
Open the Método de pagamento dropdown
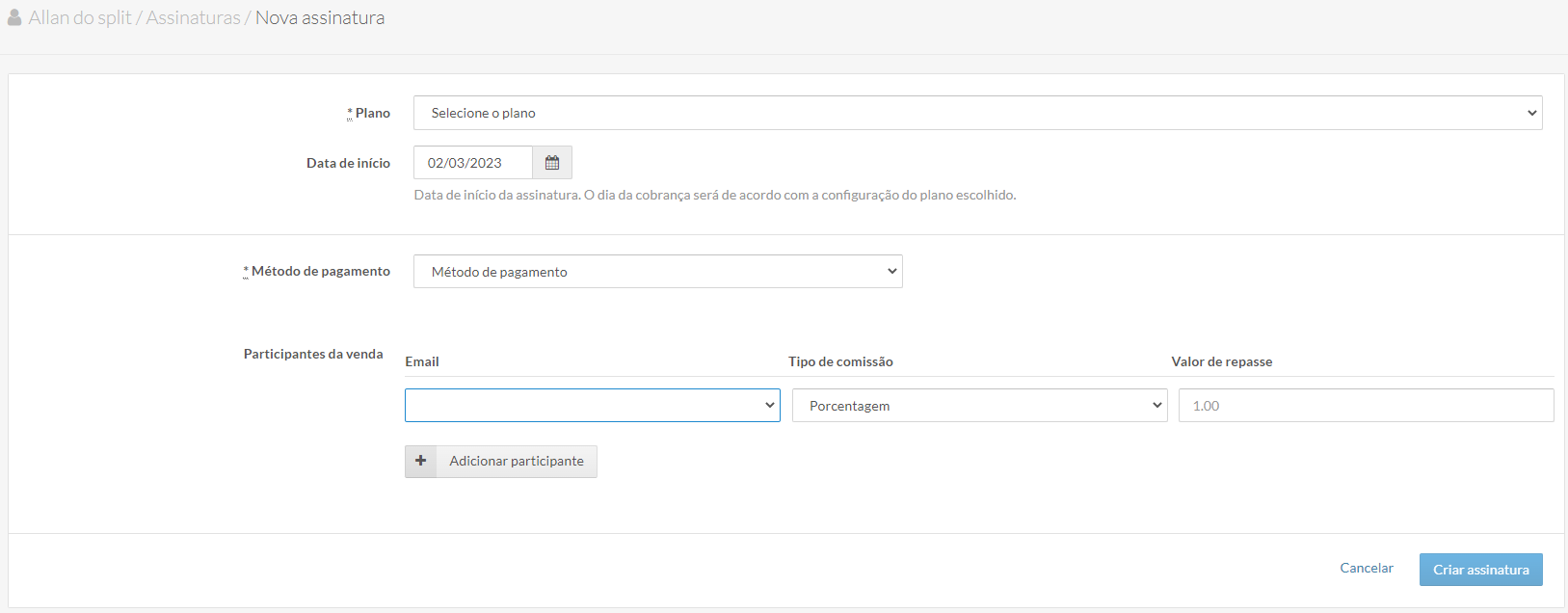coord(657,272)
